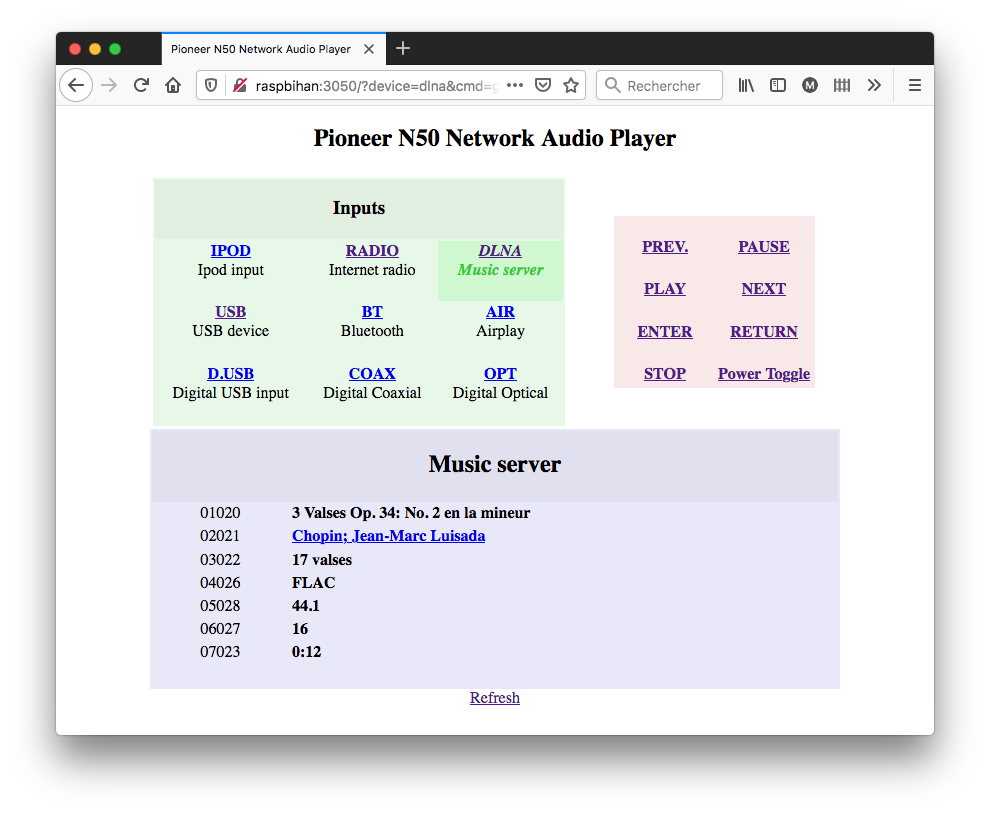Click the album name '17 valses'
The width and height of the screenshot is (990, 815).
coord(322,560)
